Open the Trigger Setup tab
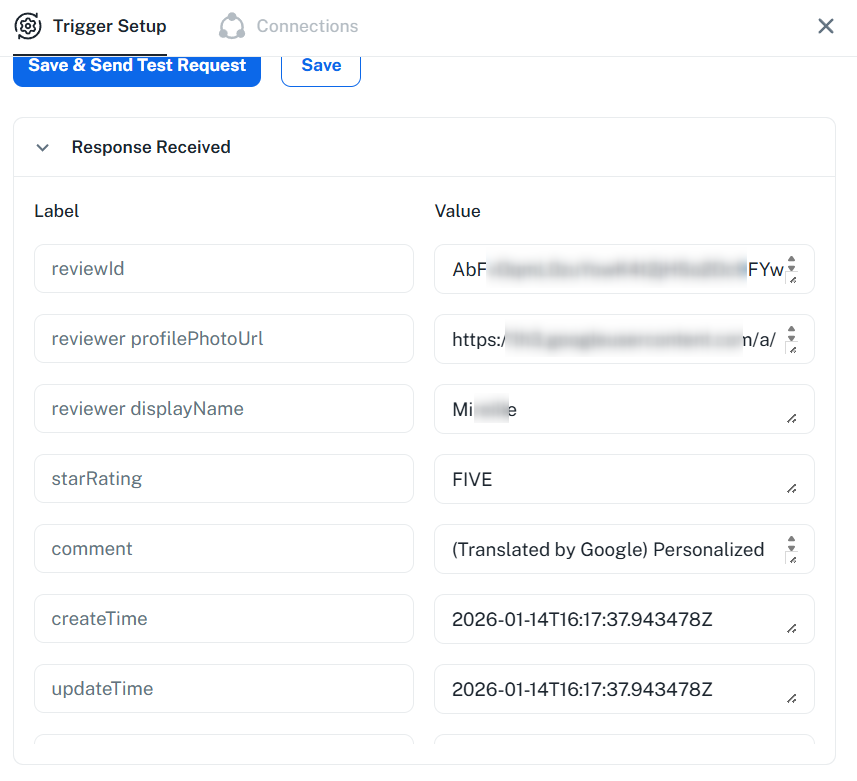Viewport: 857px width, 781px height. pos(109,26)
